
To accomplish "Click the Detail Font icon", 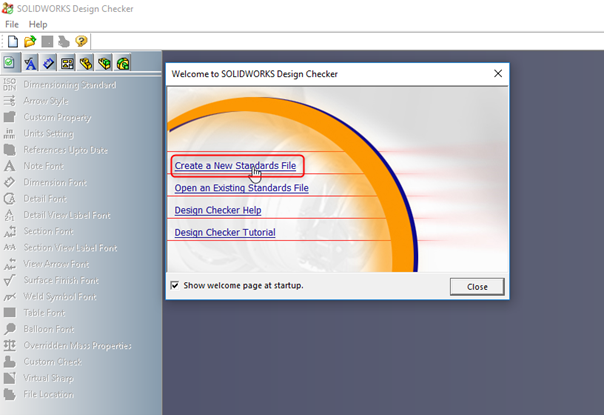I will pyautogui.click(x=10, y=198).
